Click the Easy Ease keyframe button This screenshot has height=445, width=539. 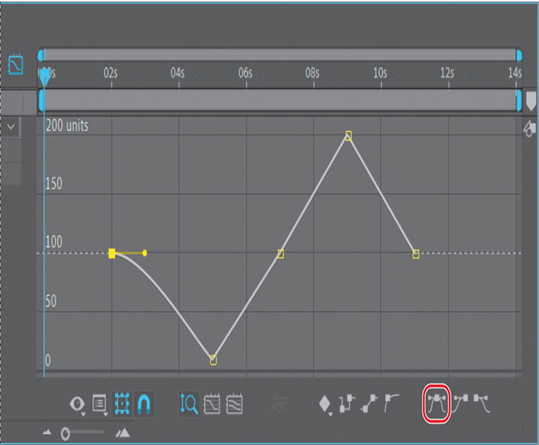pyautogui.click(x=436, y=403)
